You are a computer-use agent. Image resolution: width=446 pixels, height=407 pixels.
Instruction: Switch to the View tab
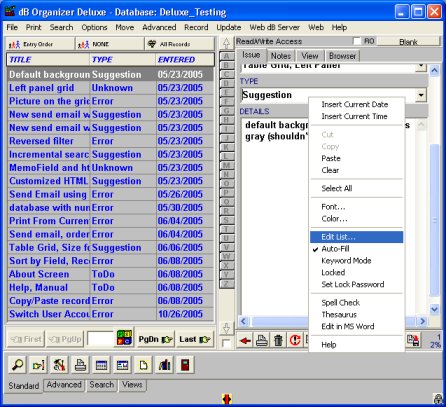(310, 56)
